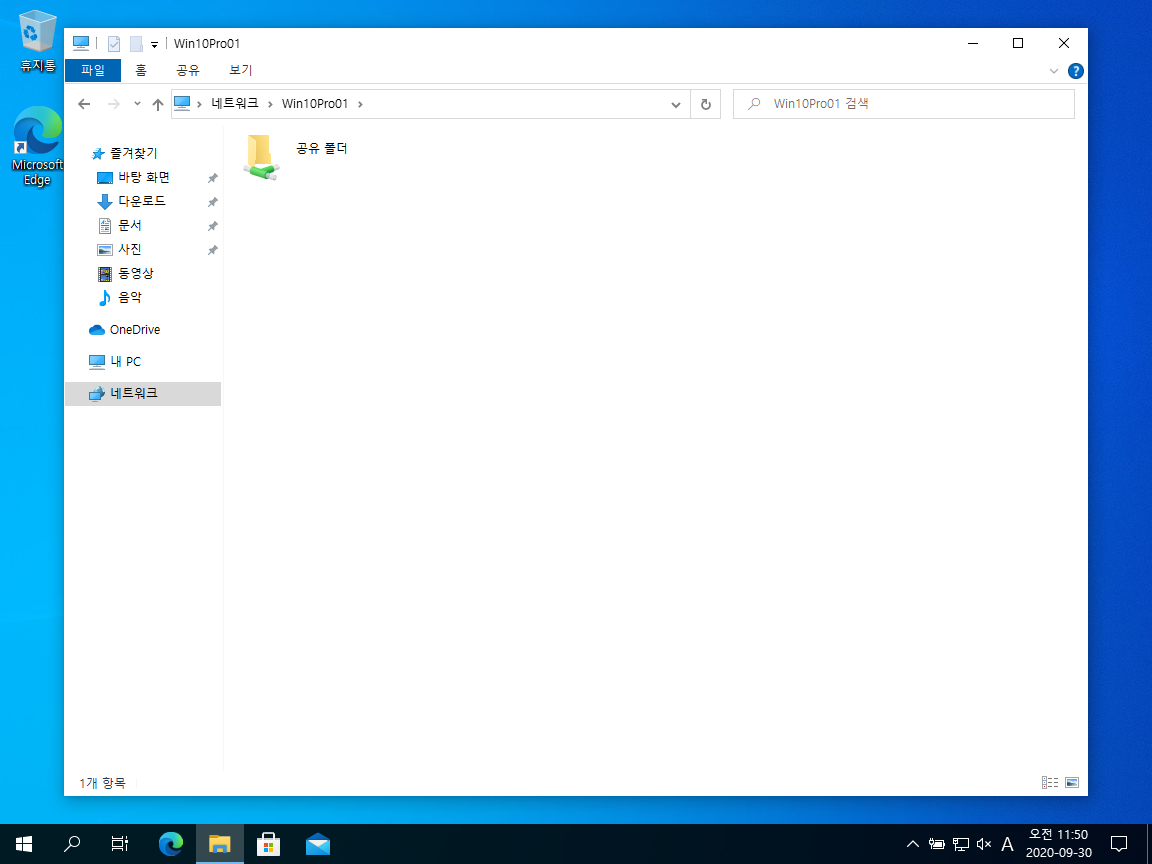The height and width of the screenshot is (864, 1152).
Task: Click the Win10Pro01 breadcrumb in address bar
Action: coord(314,104)
